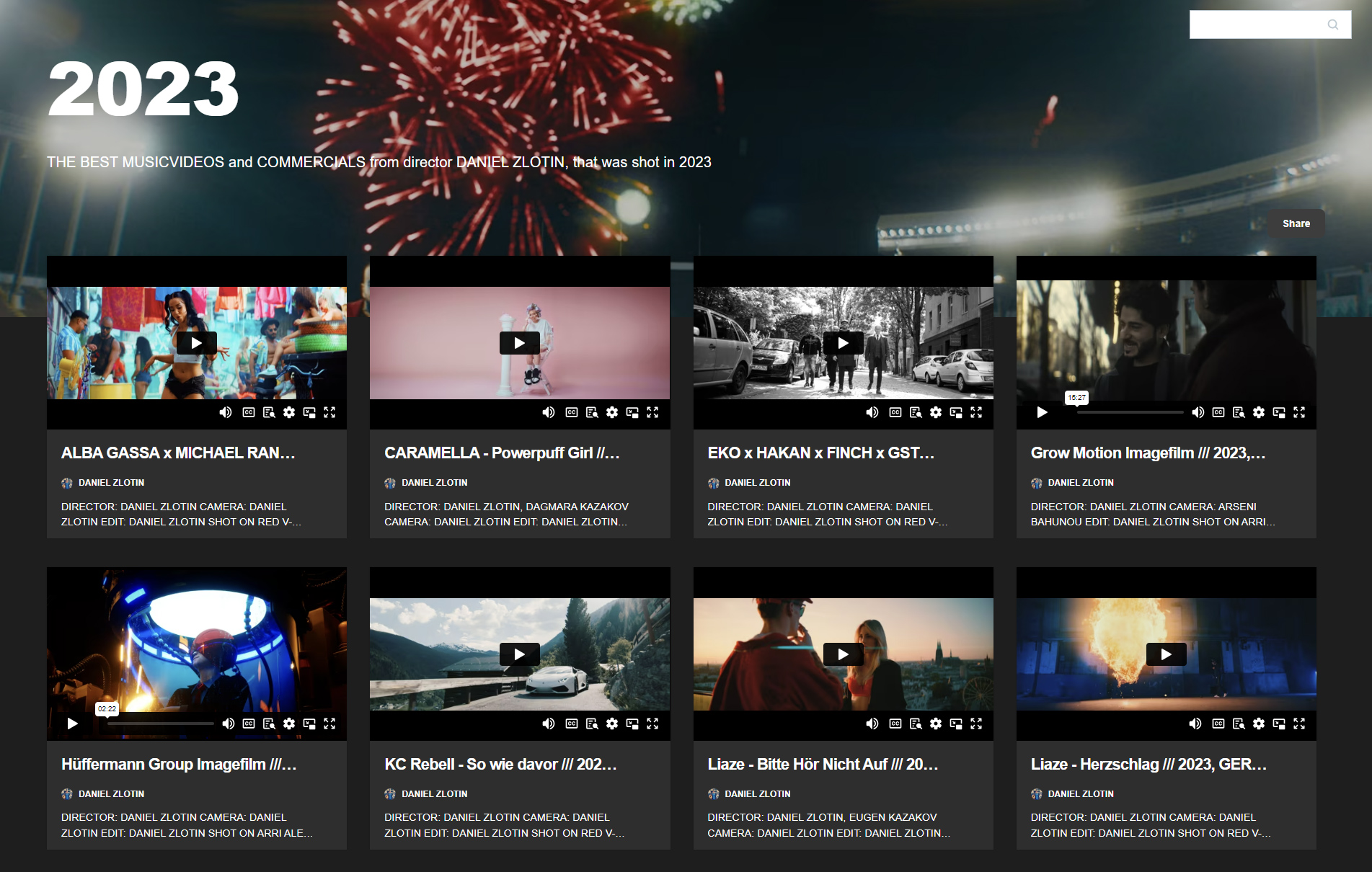Open transcript on ALBA GASSA video
This screenshot has width=1372, height=872.
269,412
